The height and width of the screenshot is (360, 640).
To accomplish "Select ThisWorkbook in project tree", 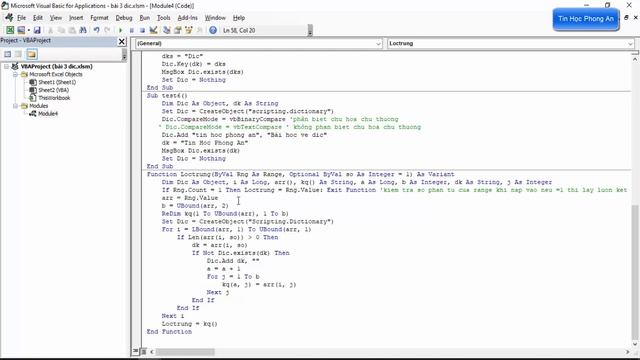I will tap(54, 98).
